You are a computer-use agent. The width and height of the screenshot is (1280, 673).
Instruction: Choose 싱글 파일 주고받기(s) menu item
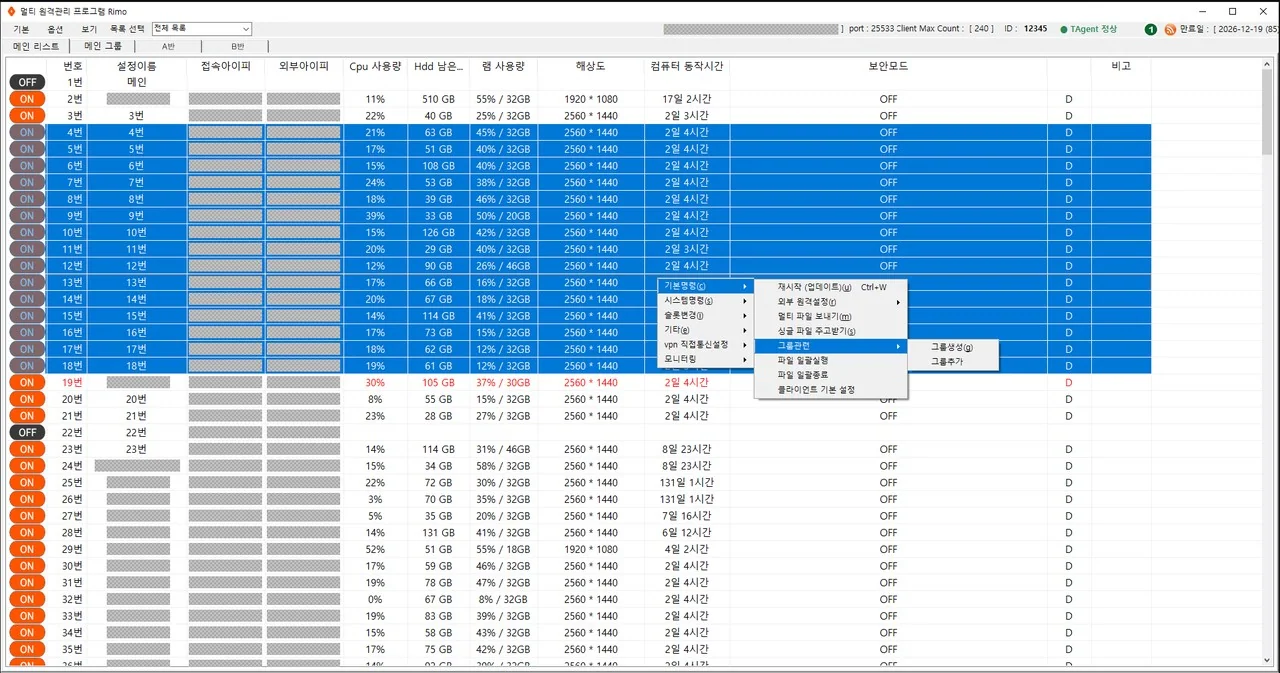831,330
